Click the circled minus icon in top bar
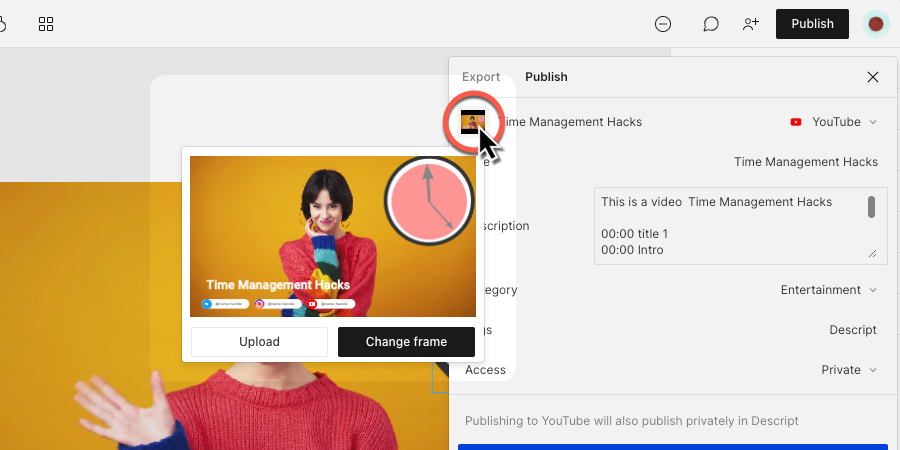 coord(663,24)
